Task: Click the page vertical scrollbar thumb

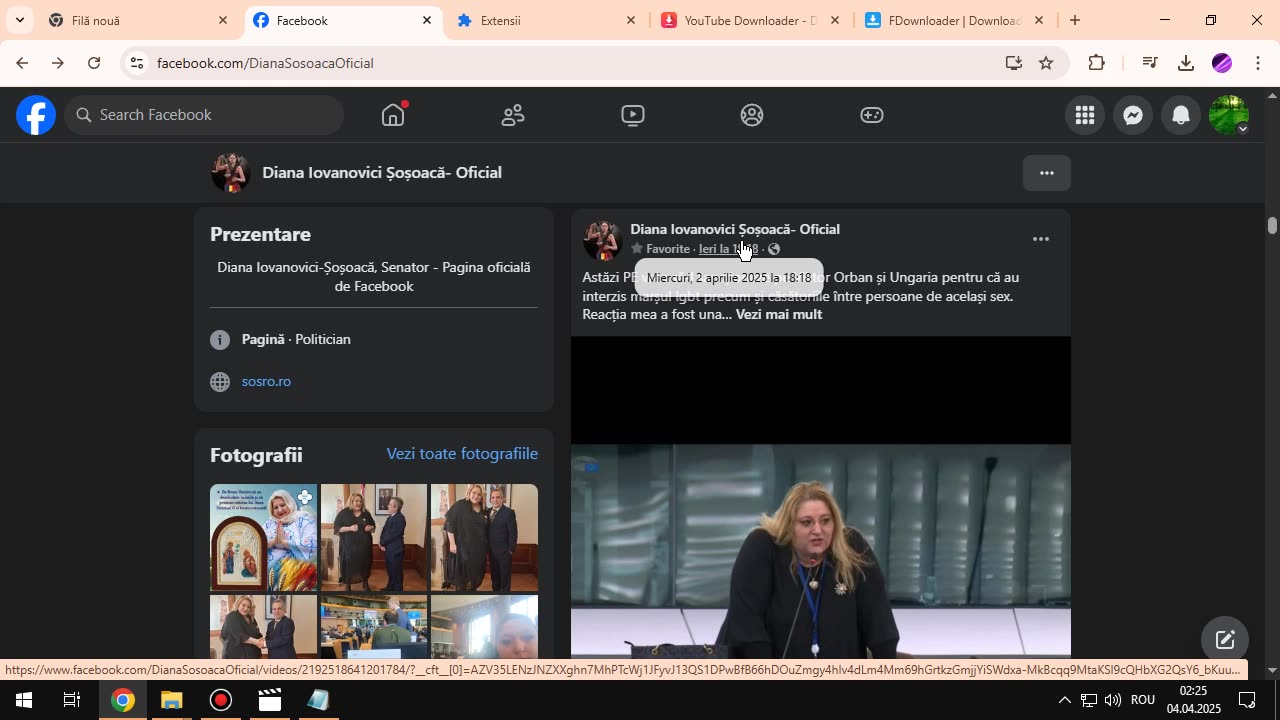Action: 1272,225
